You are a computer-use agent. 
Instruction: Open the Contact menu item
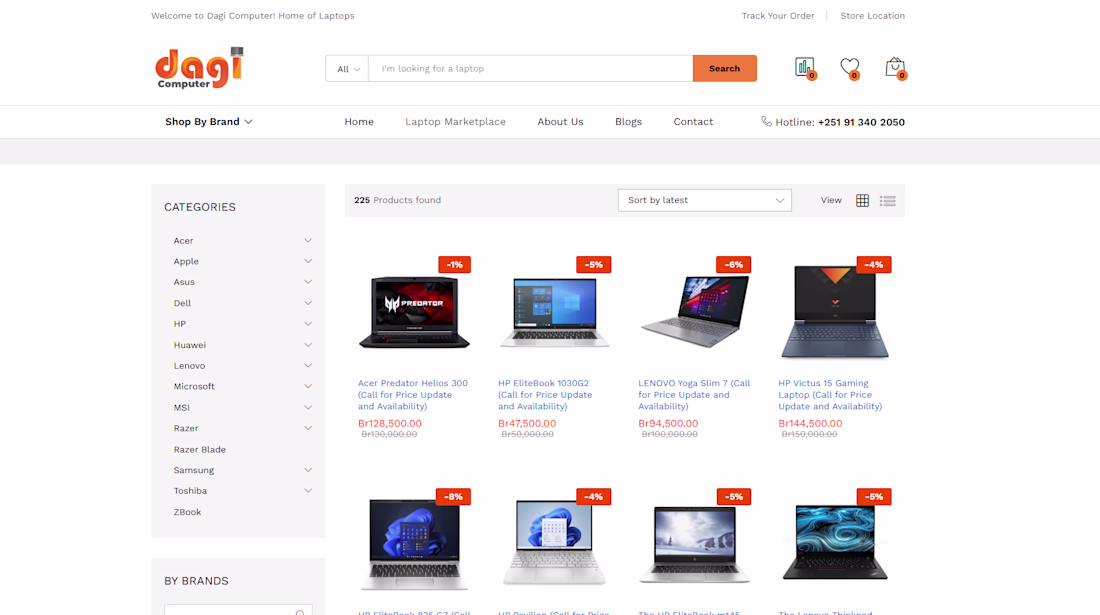click(x=693, y=121)
